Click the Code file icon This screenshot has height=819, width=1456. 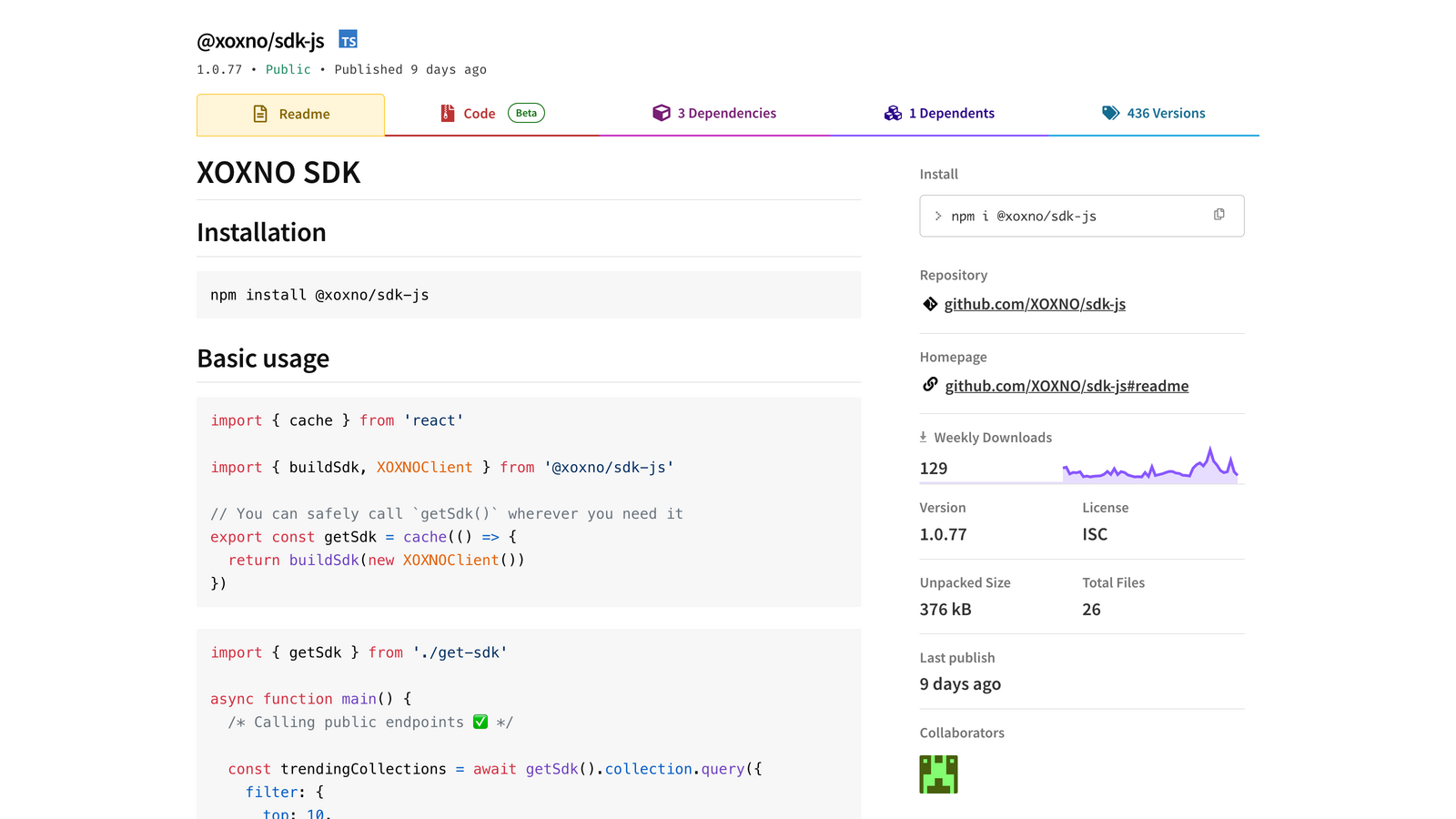pyautogui.click(x=448, y=113)
